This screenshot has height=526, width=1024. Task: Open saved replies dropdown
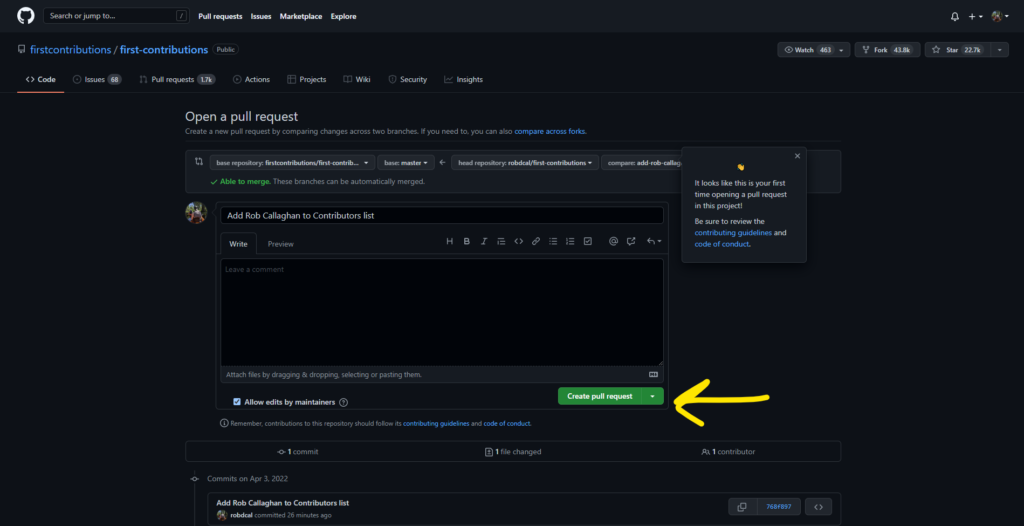(654, 241)
